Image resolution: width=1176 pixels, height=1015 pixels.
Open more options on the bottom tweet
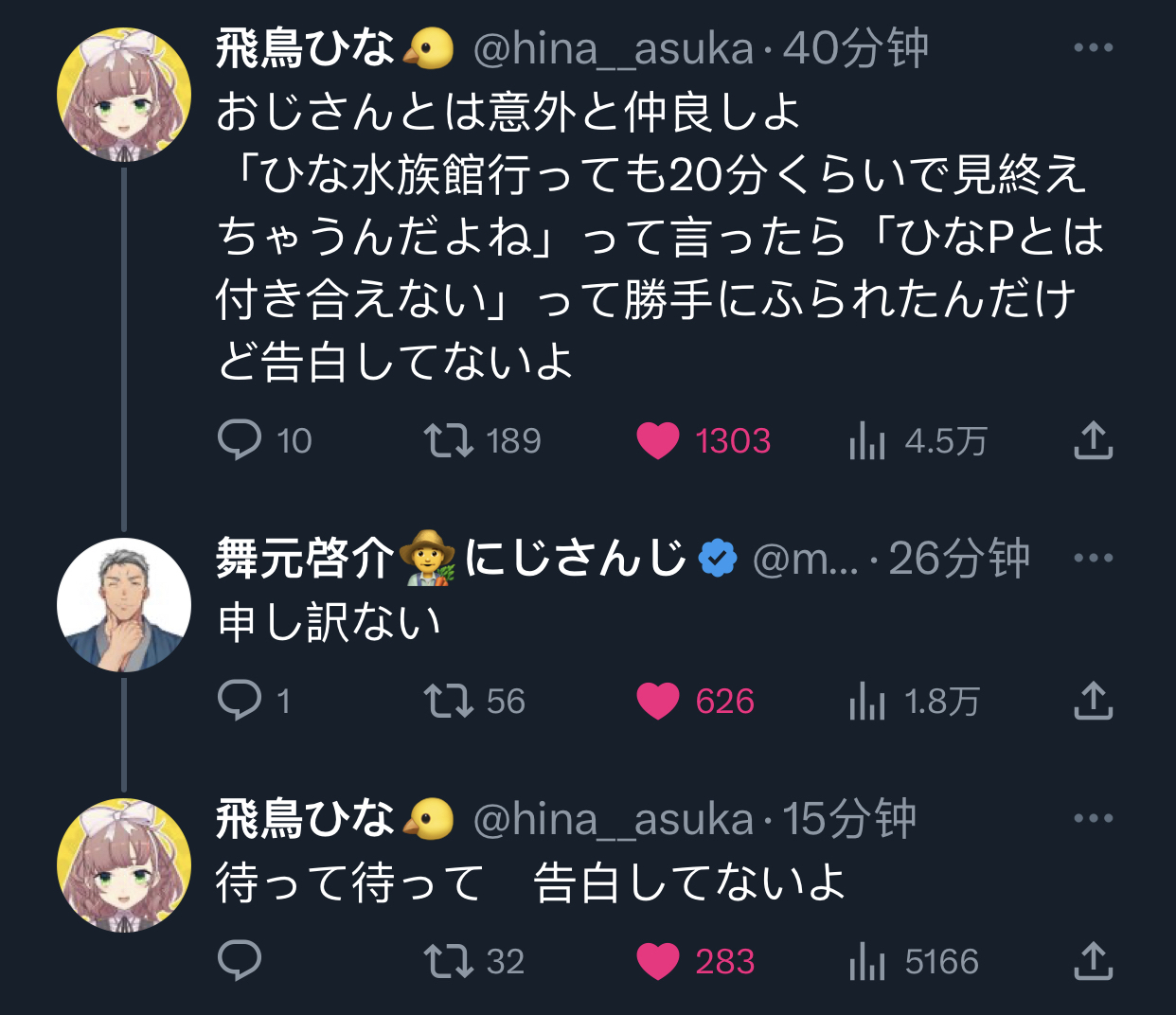(x=1095, y=820)
